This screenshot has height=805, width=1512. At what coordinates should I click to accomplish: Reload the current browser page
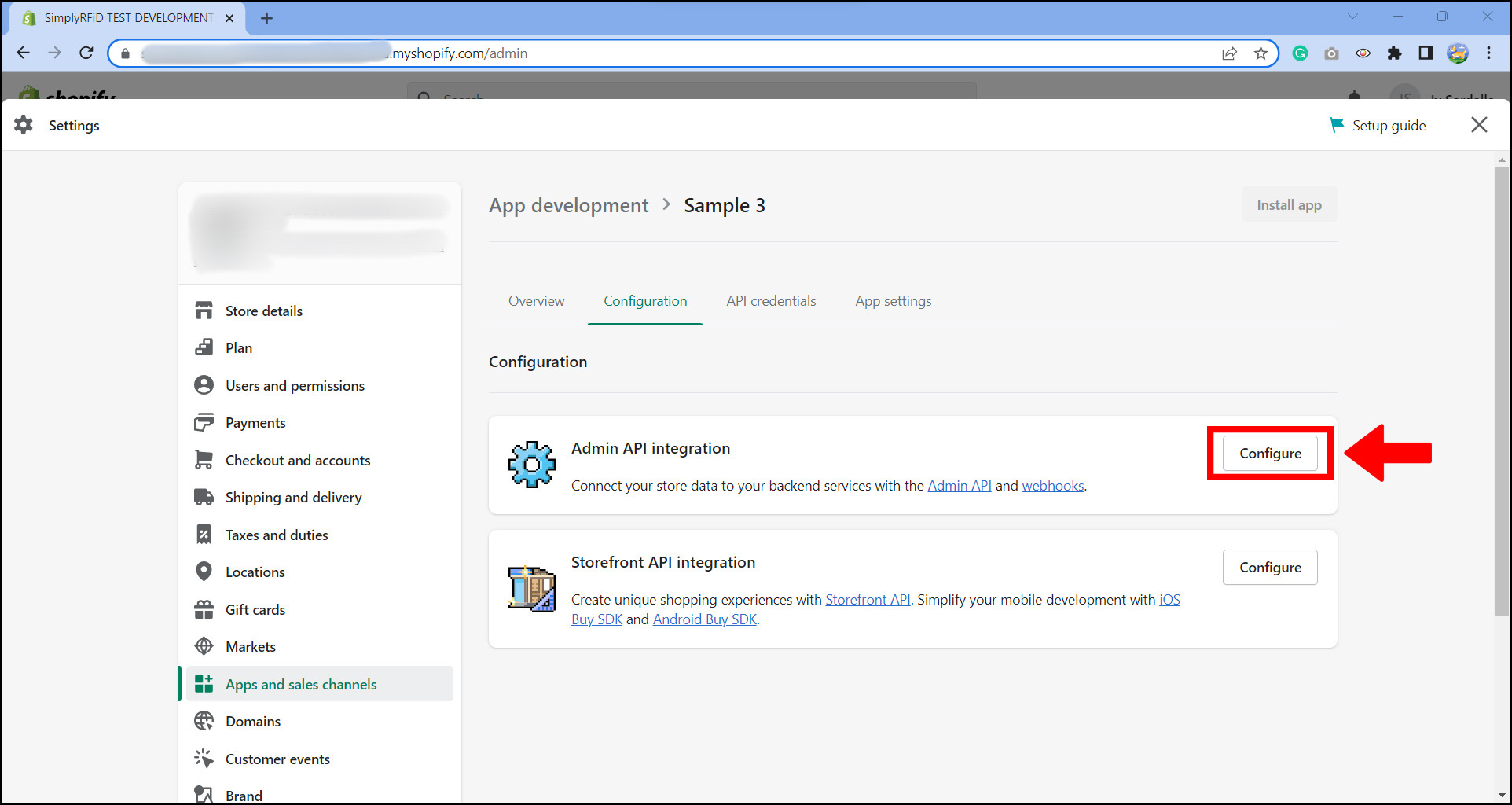[x=86, y=53]
